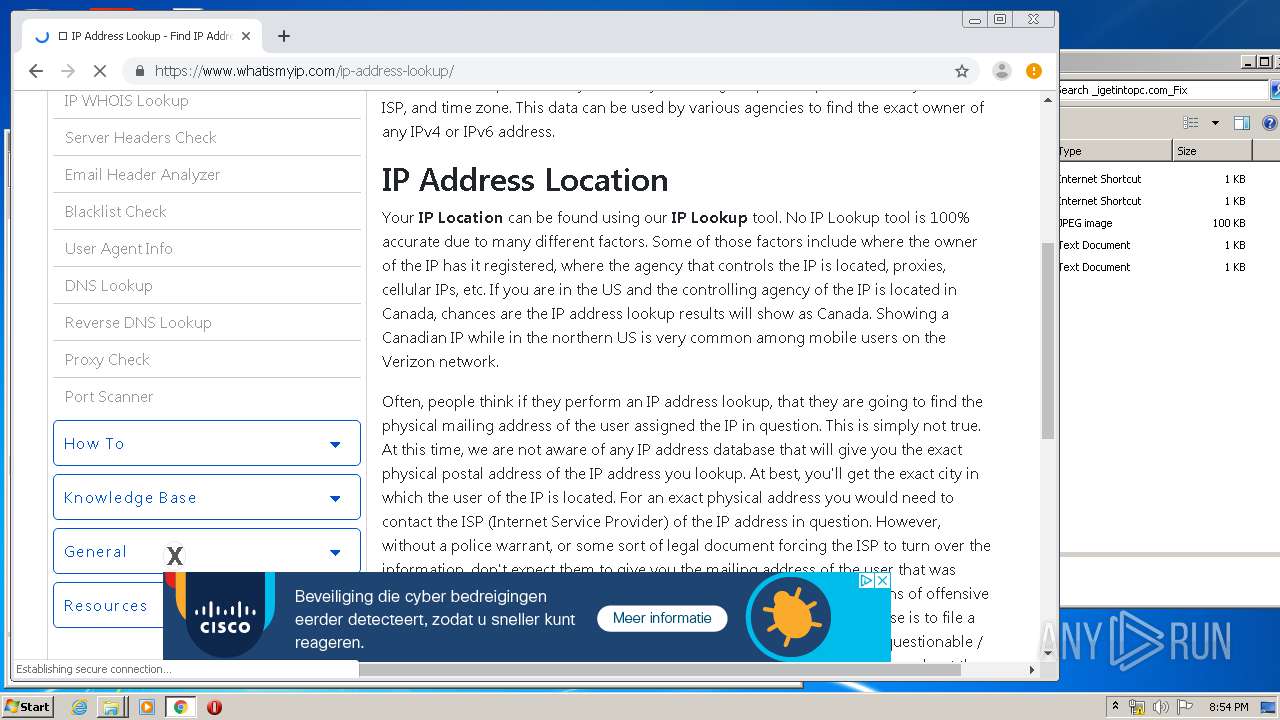The width and height of the screenshot is (1280, 720).
Task: Click the page vertical scrollbar thumb
Action: (x=1048, y=340)
